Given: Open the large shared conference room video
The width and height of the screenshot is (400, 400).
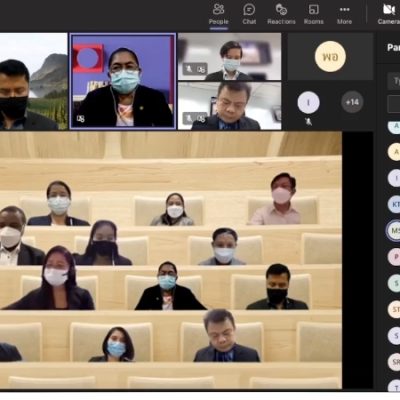Looking at the screenshot, I should click(171, 260).
